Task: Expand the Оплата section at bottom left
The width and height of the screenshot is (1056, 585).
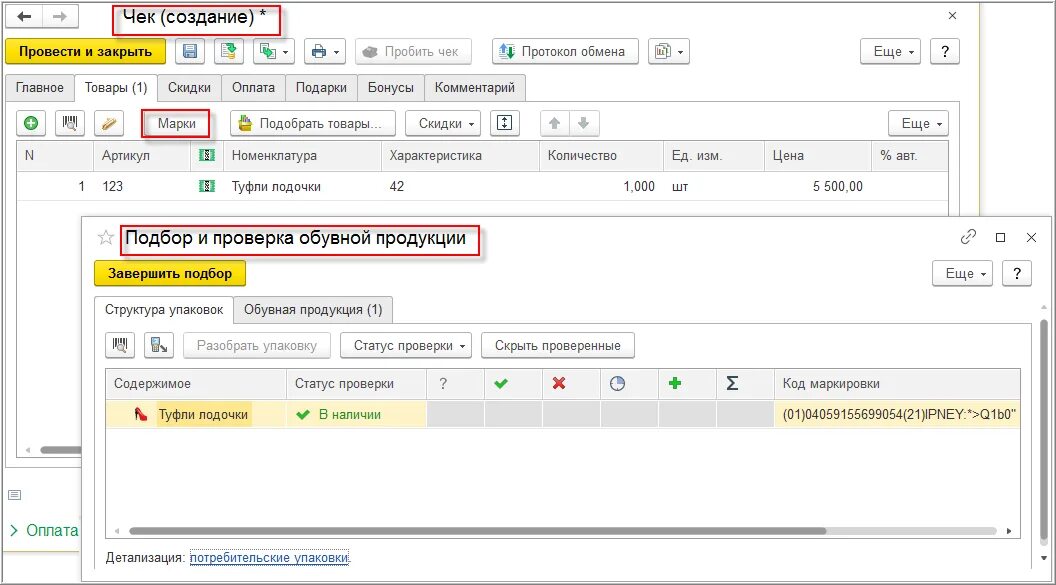Action: (x=44, y=530)
